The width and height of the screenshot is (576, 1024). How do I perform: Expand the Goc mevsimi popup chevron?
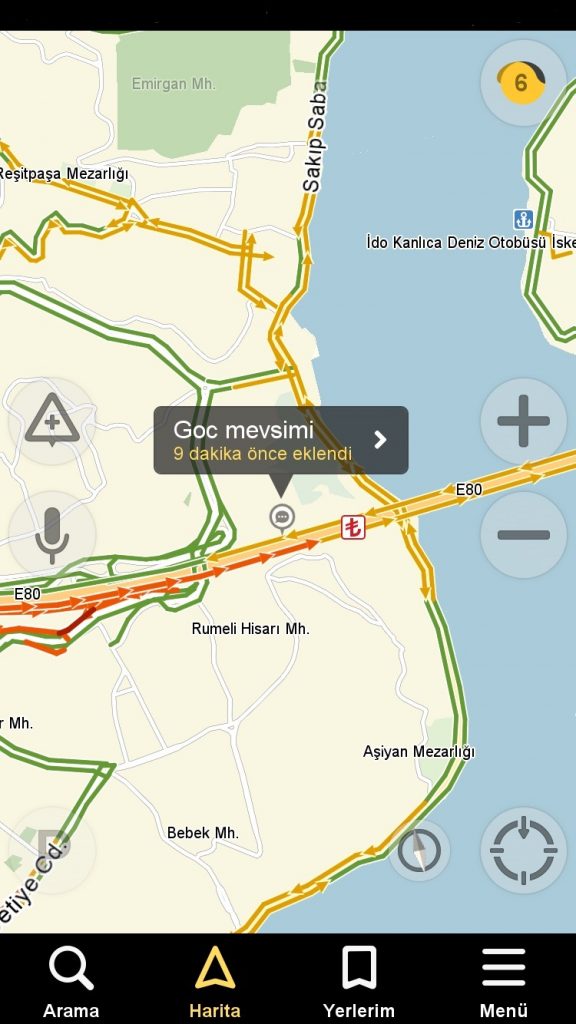coord(381,440)
